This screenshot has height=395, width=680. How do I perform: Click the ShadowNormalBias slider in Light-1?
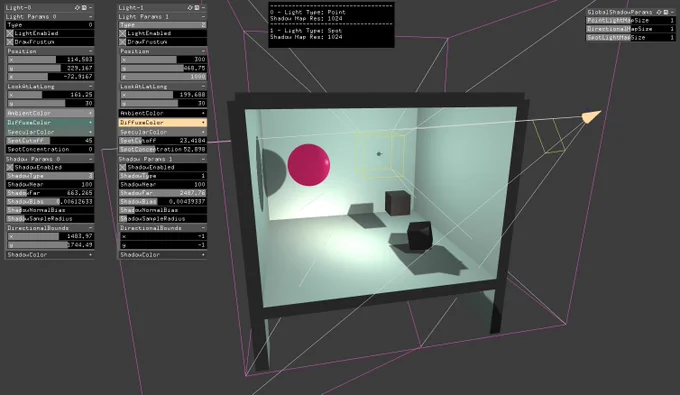[163, 210]
